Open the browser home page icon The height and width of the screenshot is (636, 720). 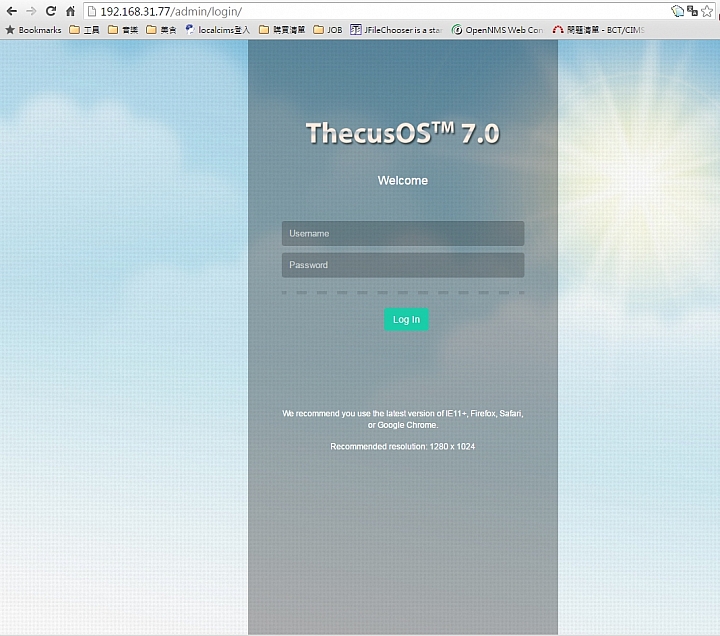(70, 11)
